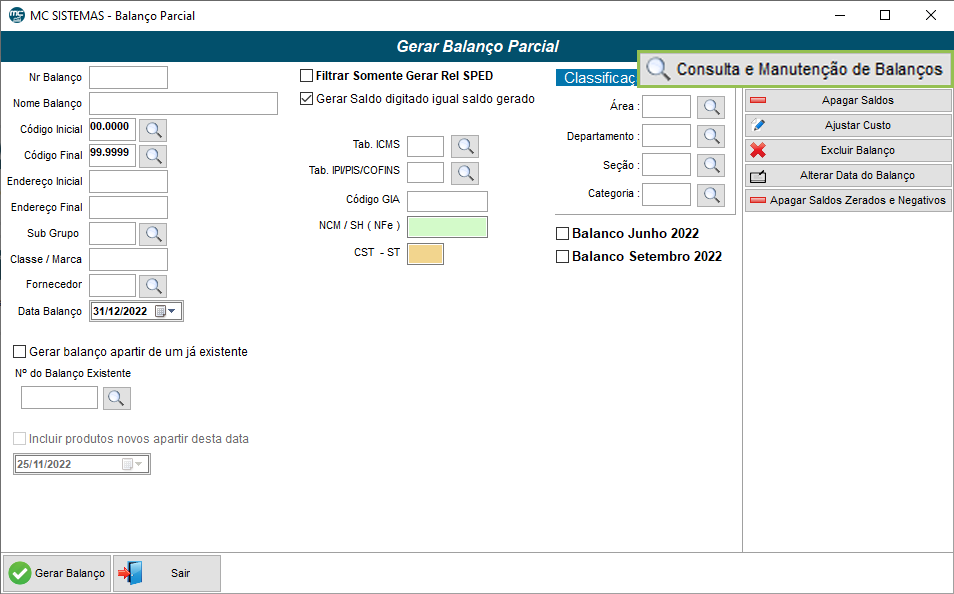
Task: Click the Sair exit button
Action: point(167,573)
